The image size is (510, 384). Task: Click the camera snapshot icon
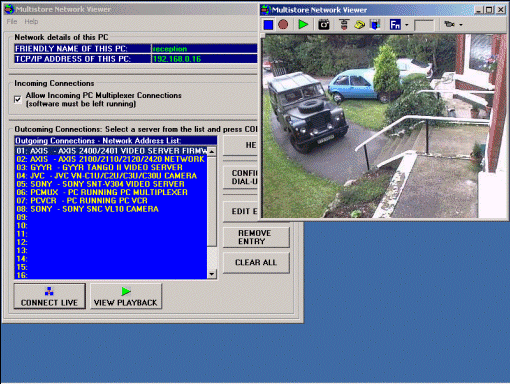click(x=323, y=25)
